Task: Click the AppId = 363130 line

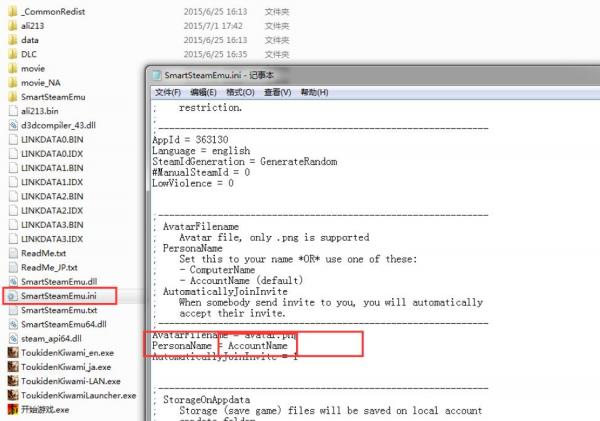Action: [190, 140]
